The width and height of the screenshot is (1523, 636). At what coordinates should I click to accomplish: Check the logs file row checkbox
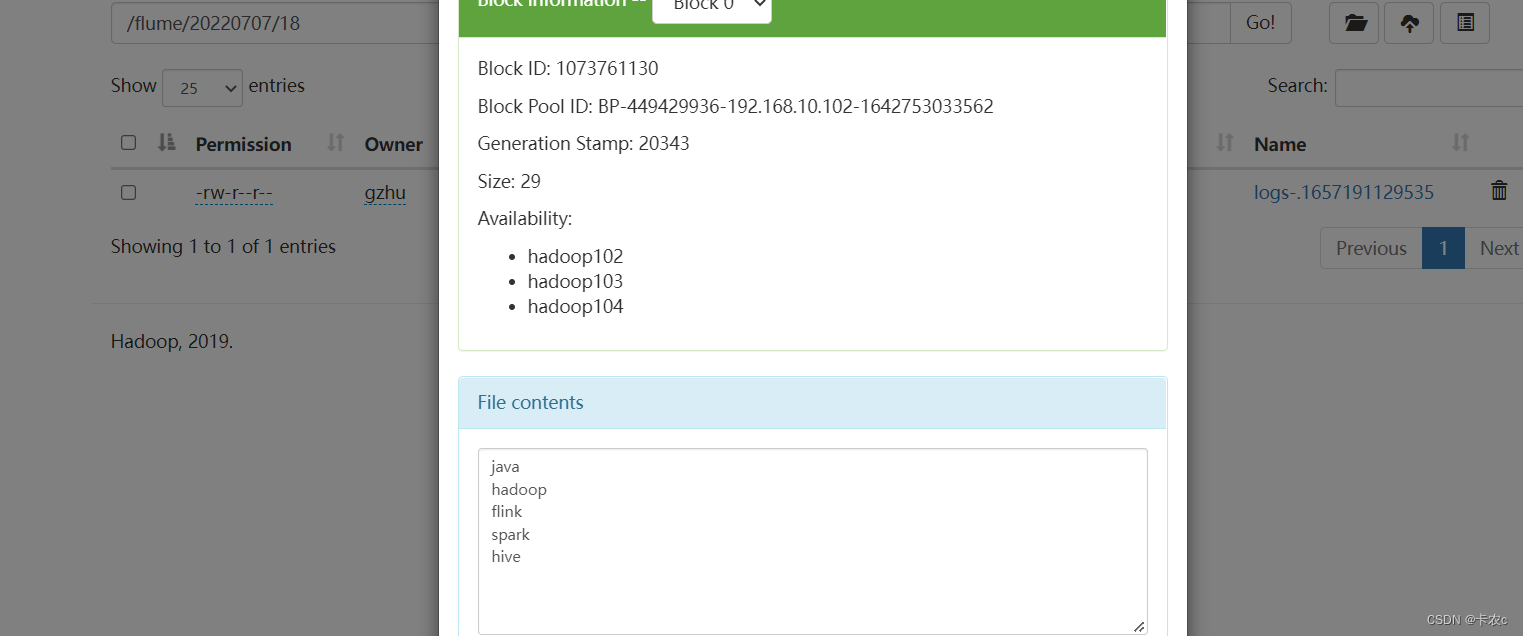click(128, 192)
